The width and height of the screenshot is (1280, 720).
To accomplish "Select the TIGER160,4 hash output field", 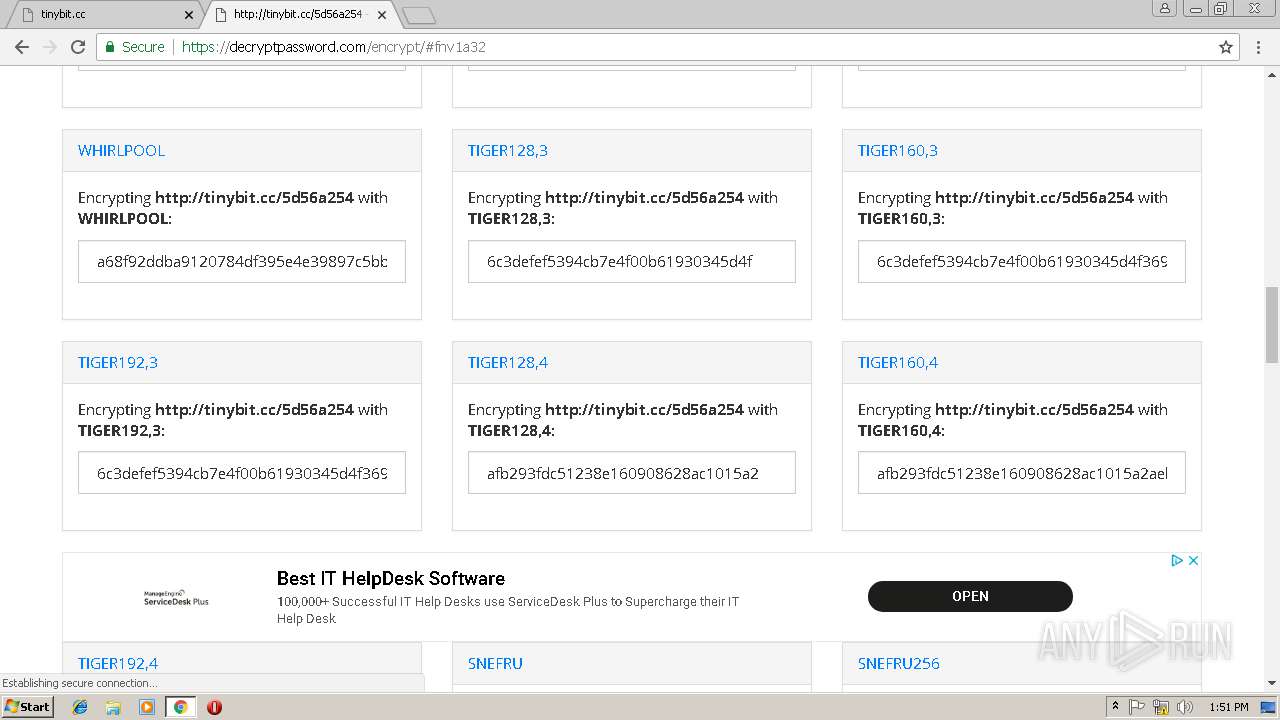I will click(1022, 473).
